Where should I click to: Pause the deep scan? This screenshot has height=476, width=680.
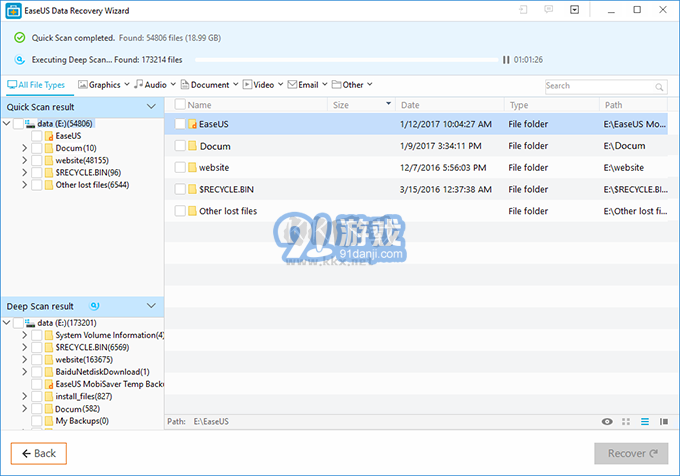pyautogui.click(x=506, y=60)
